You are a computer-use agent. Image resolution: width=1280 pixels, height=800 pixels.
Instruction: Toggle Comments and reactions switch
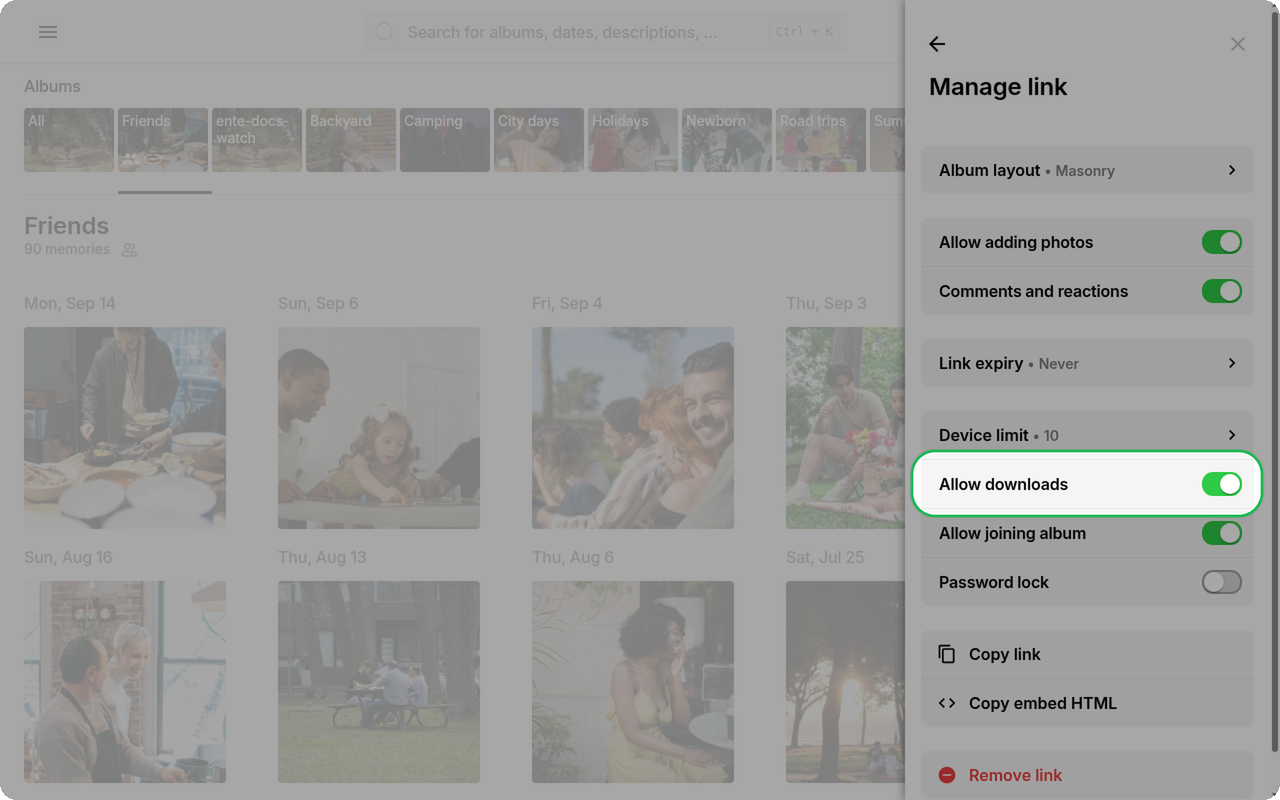[x=1222, y=291]
